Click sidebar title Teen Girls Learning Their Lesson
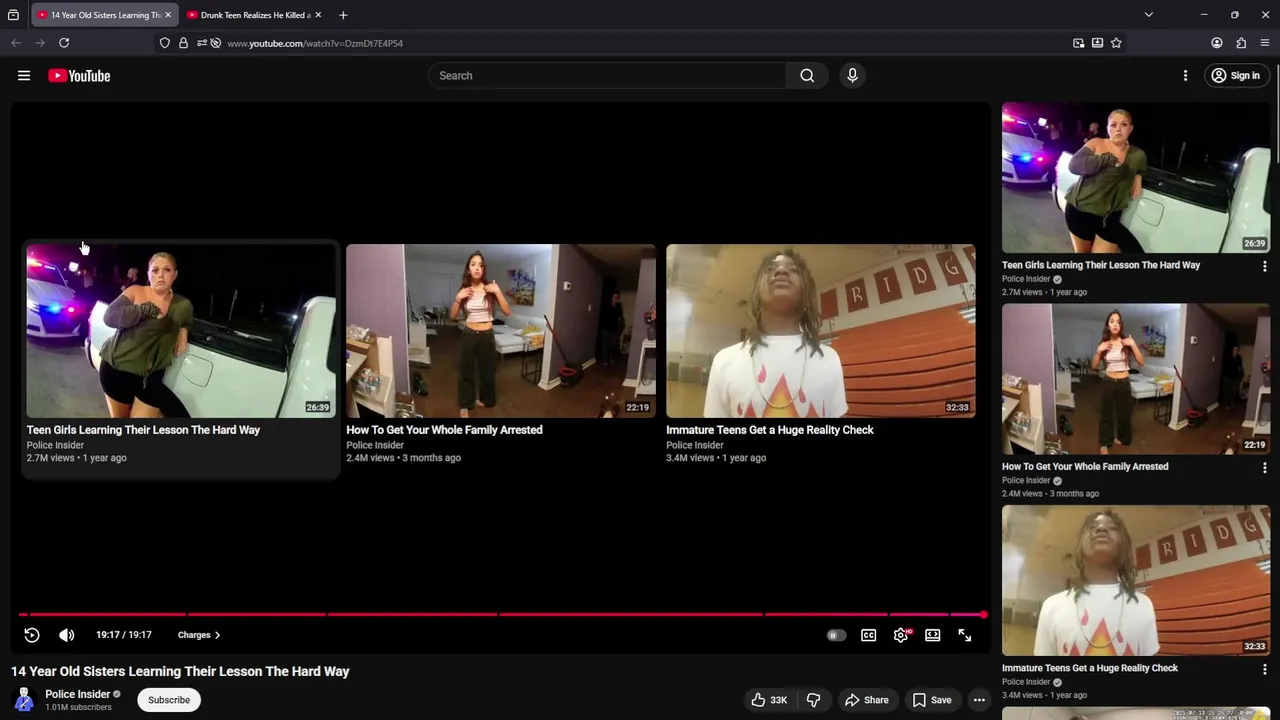The width and height of the screenshot is (1280, 720). coord(1101,265)
